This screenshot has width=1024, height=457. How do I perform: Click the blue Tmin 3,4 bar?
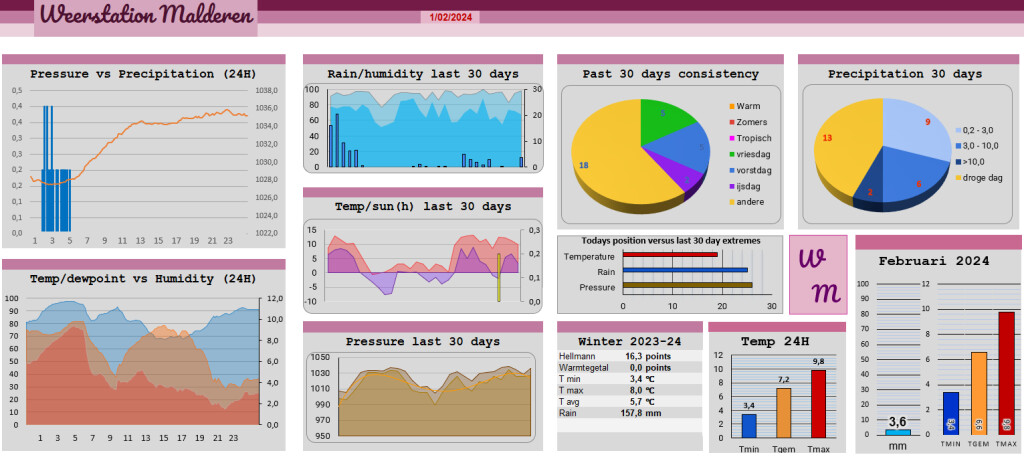coord(749,426)
